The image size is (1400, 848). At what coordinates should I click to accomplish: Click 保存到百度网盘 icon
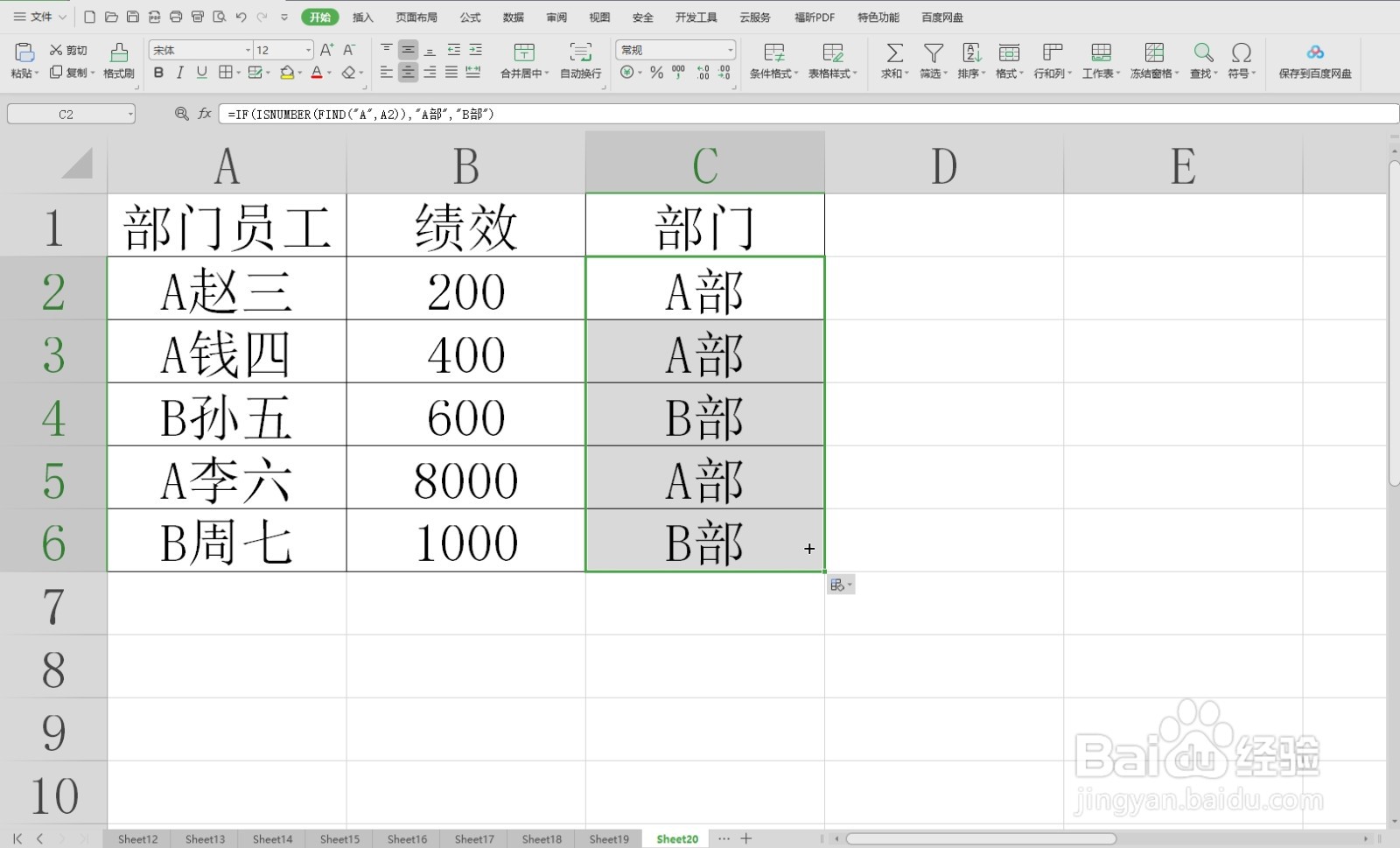pos(1315,60)
